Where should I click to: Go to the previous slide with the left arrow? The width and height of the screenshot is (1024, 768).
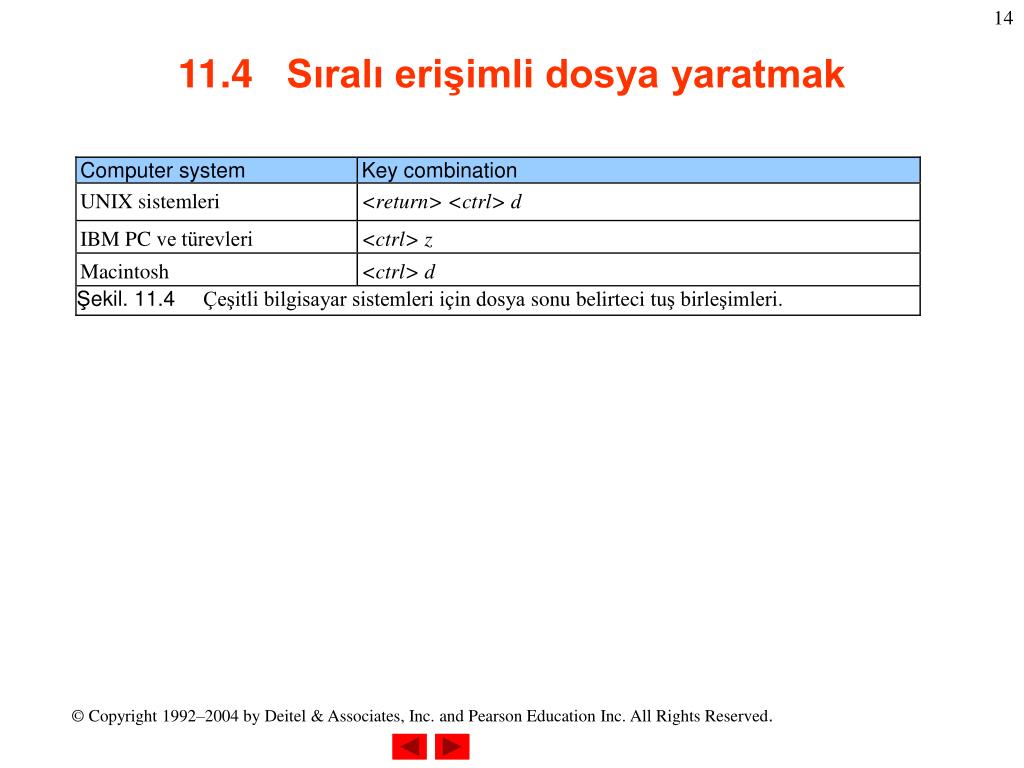[x=409, y=746]
